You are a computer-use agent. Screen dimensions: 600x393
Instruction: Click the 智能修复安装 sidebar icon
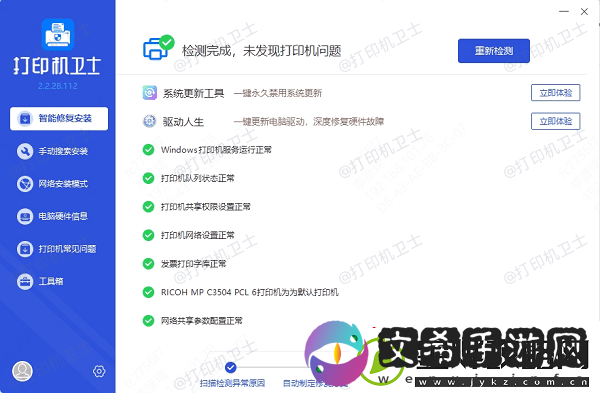coord(25,119)
